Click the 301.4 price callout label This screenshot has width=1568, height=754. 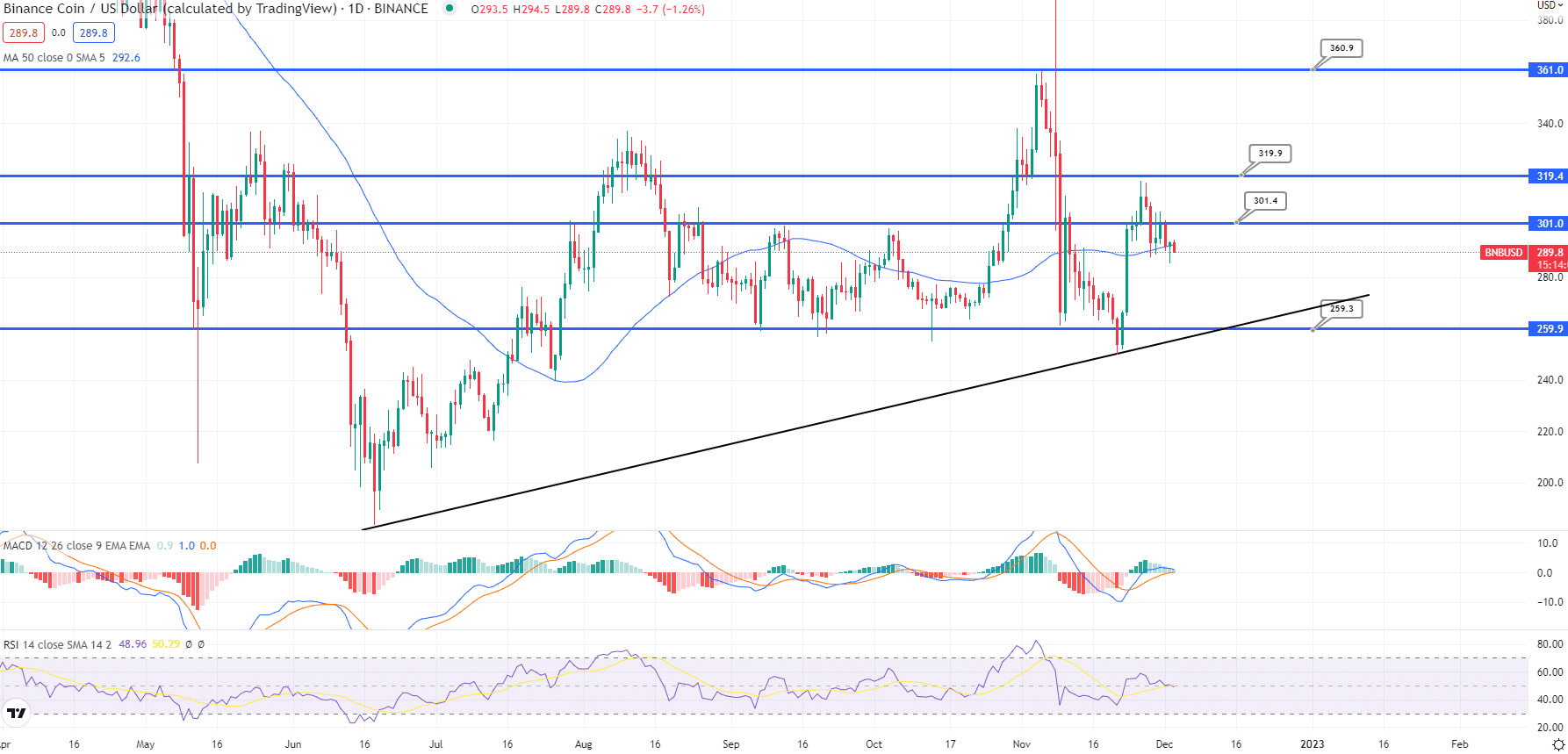tap(1266, 201)
